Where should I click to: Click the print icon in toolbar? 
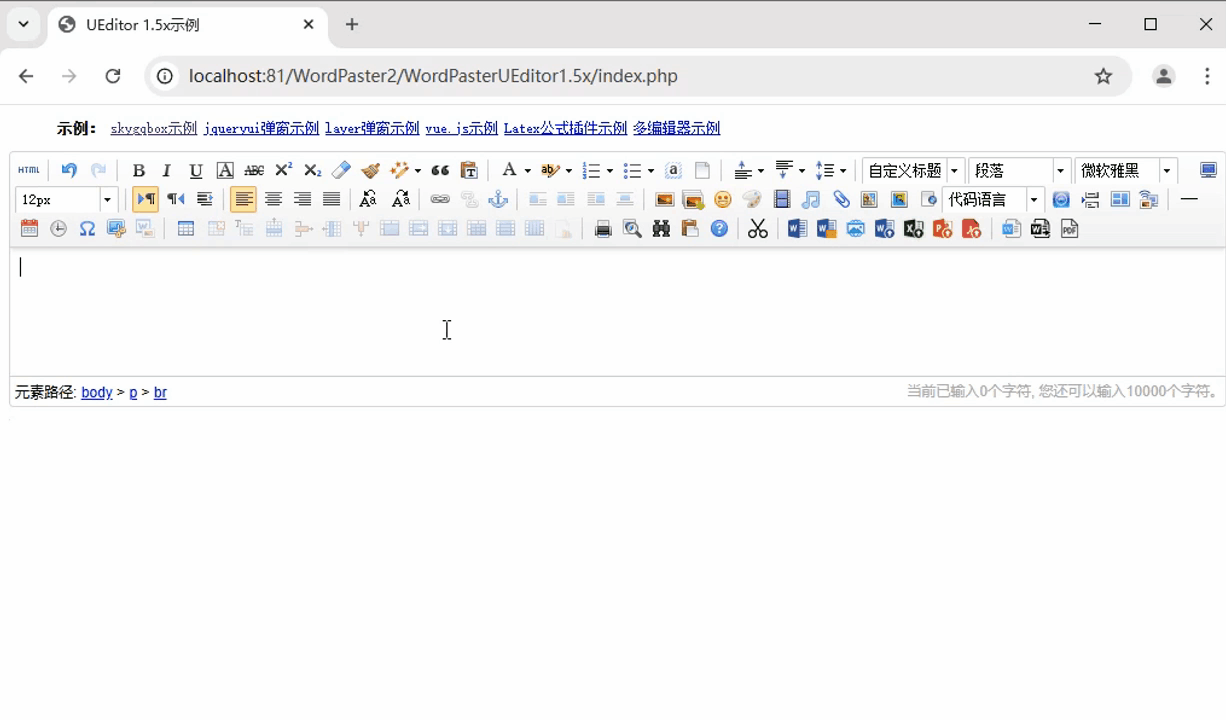(x=603, y=229)
